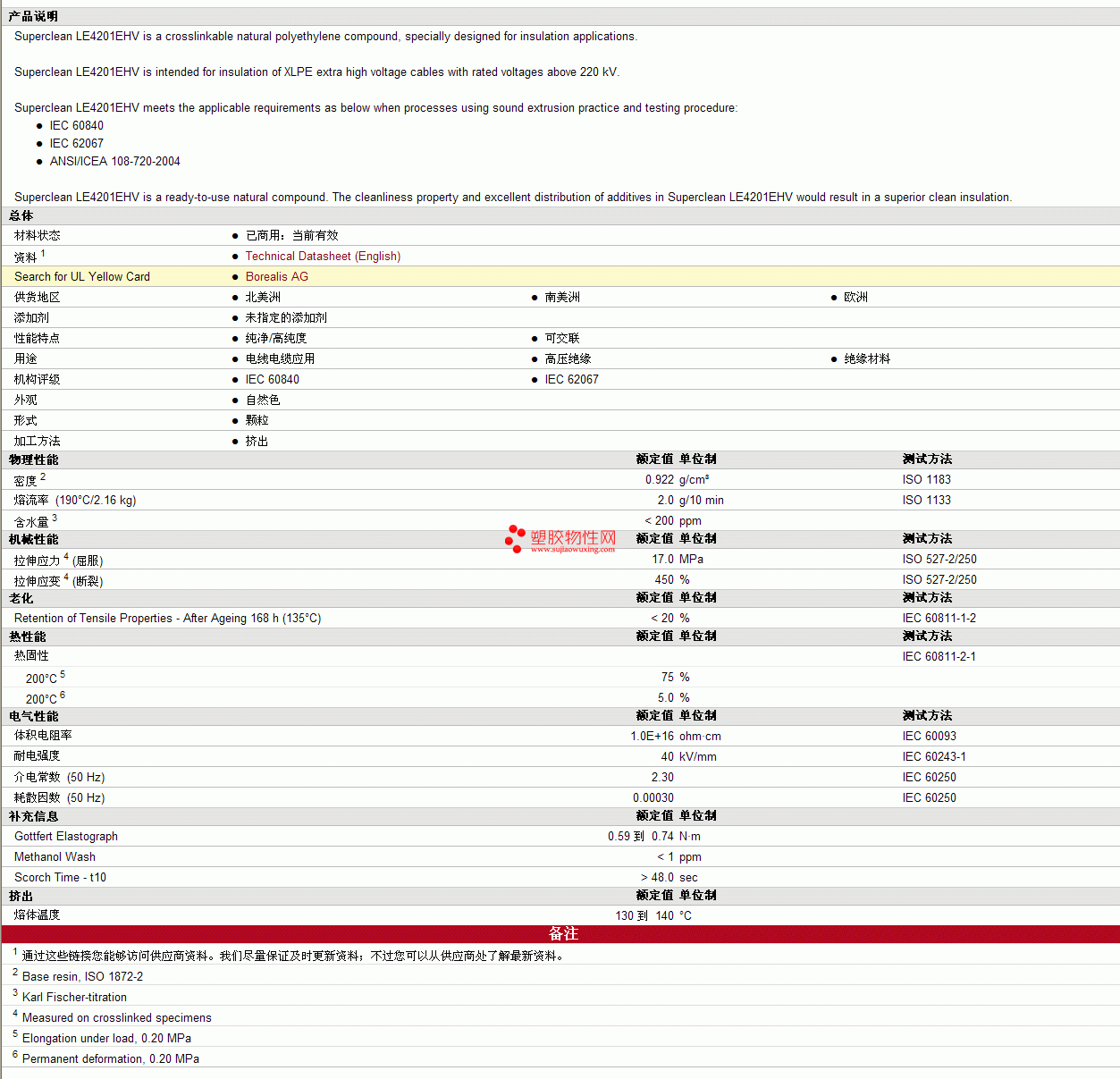Select the 电气性能 section header

point(34,716)
